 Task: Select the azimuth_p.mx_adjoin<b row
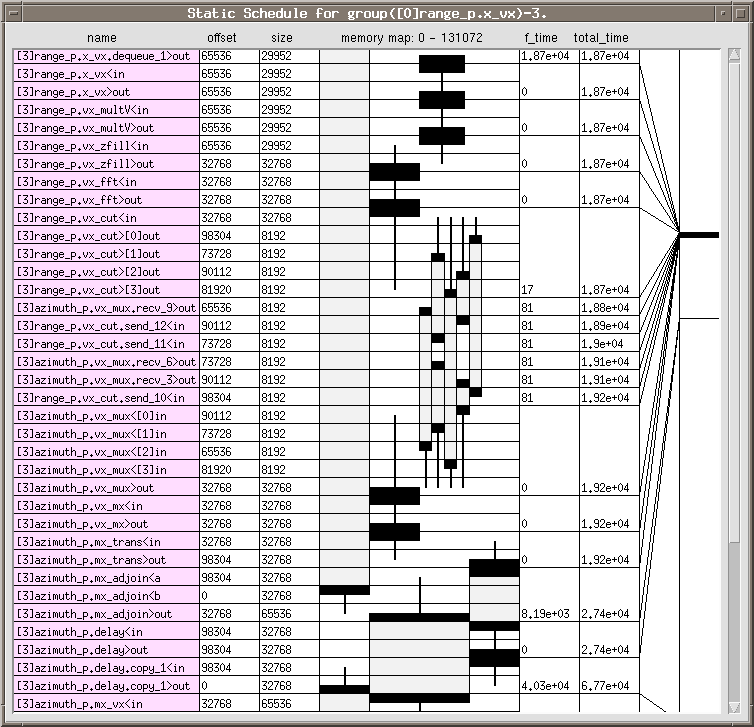point(104,596)
